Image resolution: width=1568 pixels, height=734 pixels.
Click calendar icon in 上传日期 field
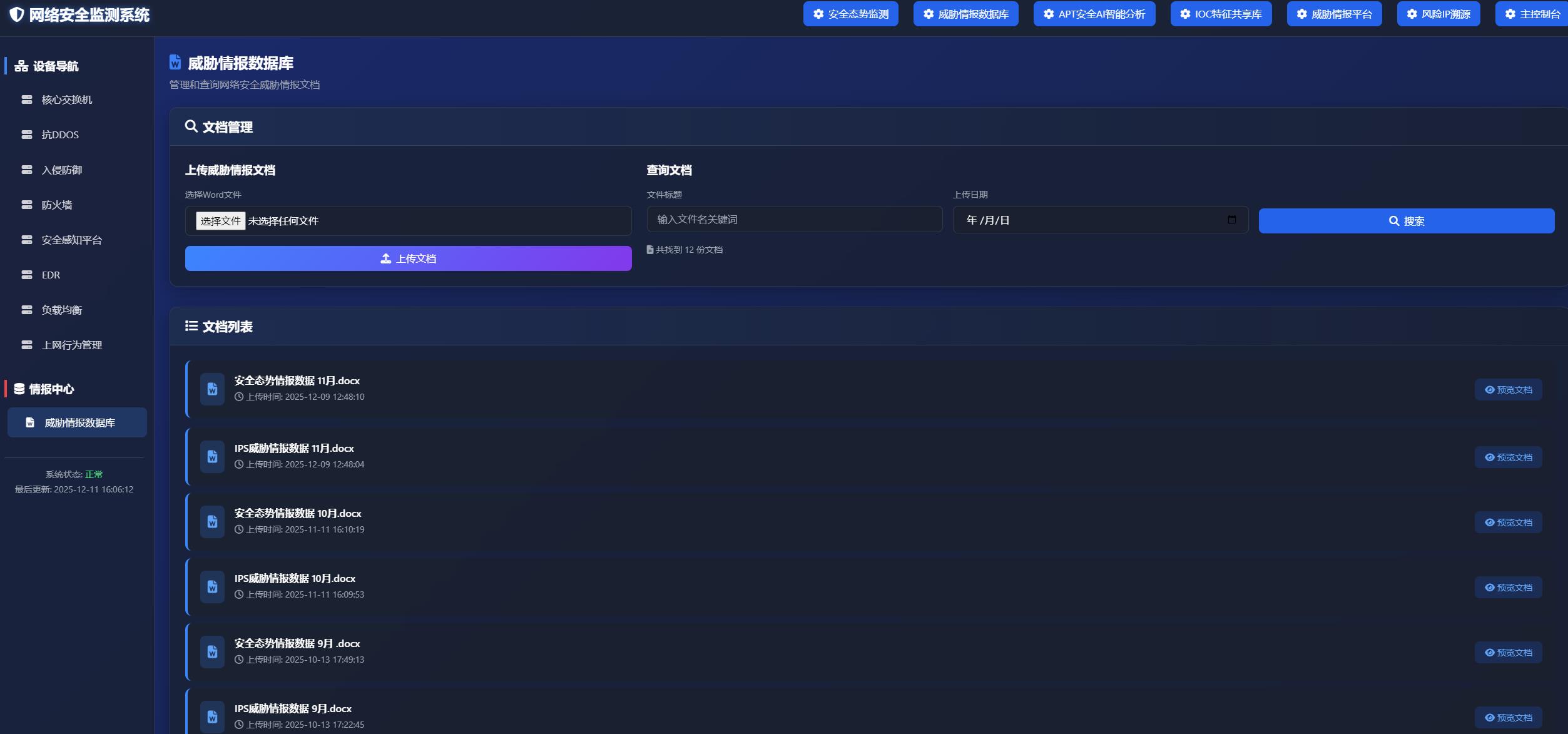pyautogui.click(x=1231, y=220)
